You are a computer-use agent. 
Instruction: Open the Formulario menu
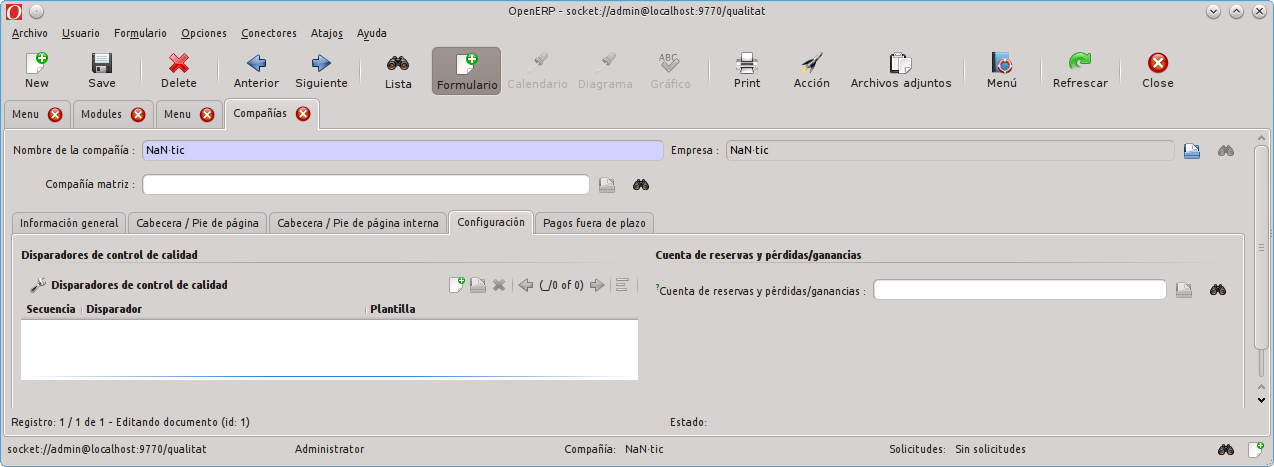coord(140,33)
